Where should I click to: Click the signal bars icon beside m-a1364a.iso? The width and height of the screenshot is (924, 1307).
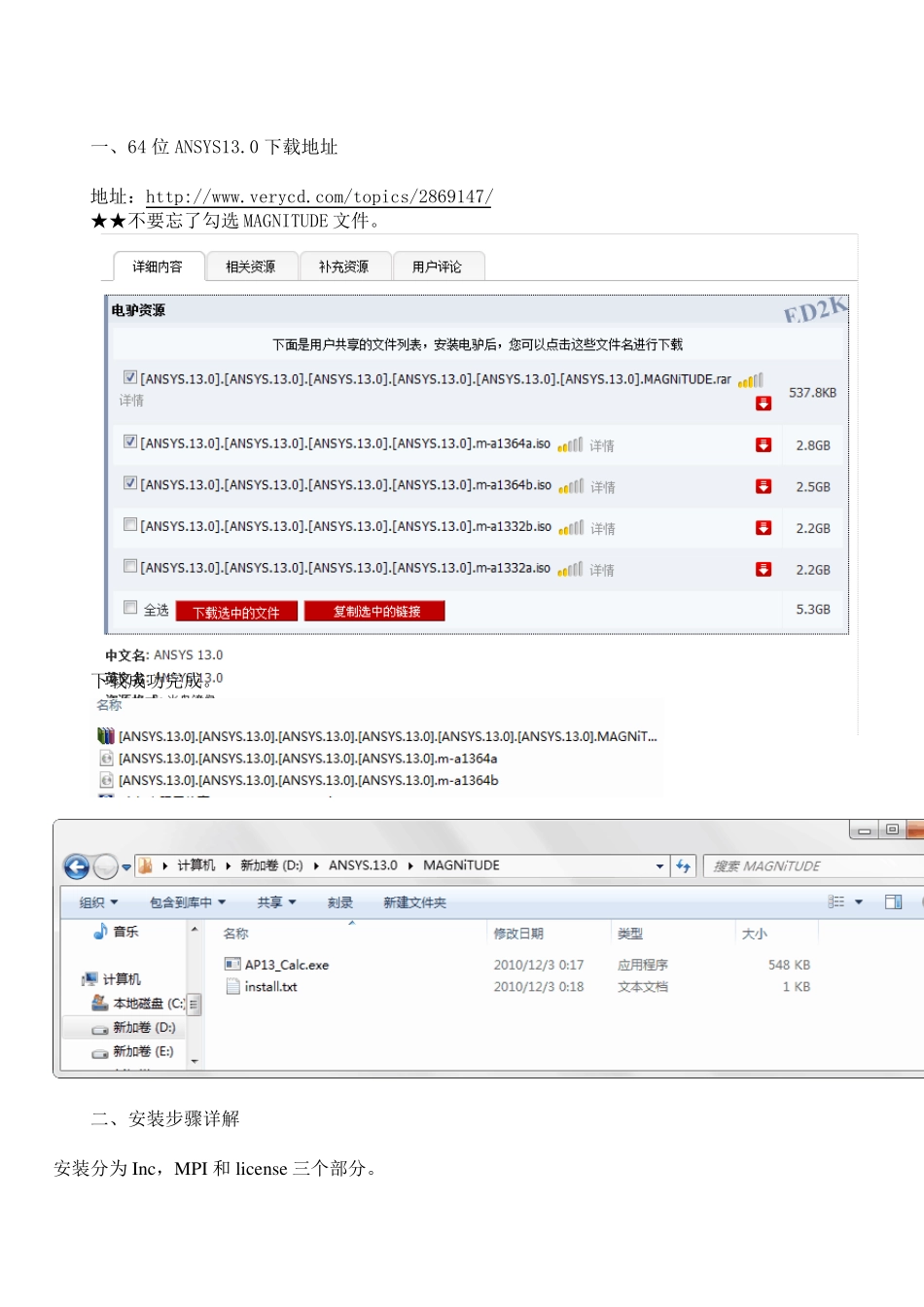(x=571, y=444)
